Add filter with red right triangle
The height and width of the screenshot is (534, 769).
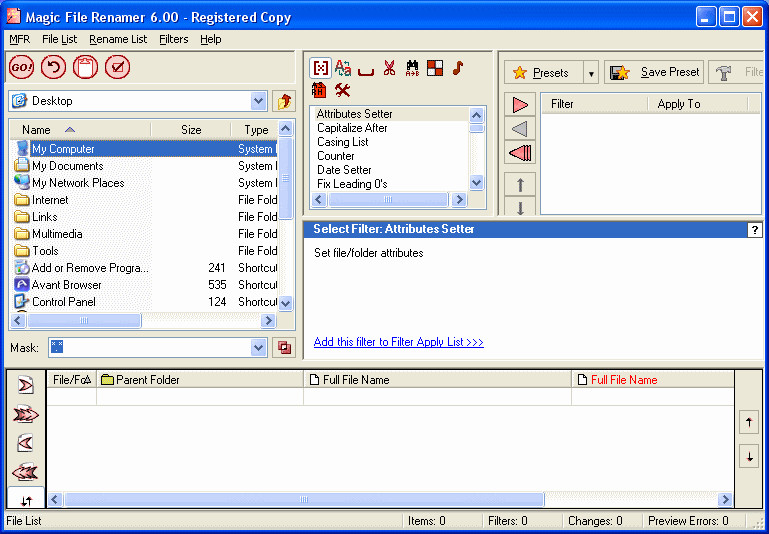(x=520, y=104)
